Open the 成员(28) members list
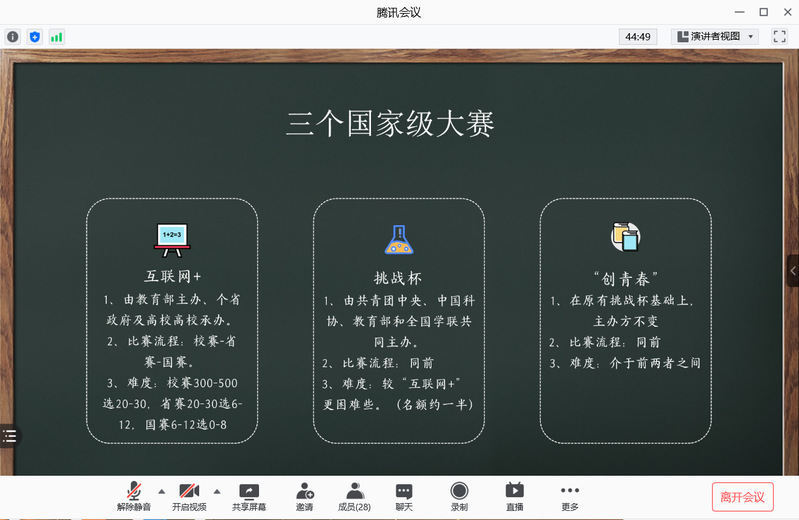This screenshot has width=799, height=520. tap(354, 496)
